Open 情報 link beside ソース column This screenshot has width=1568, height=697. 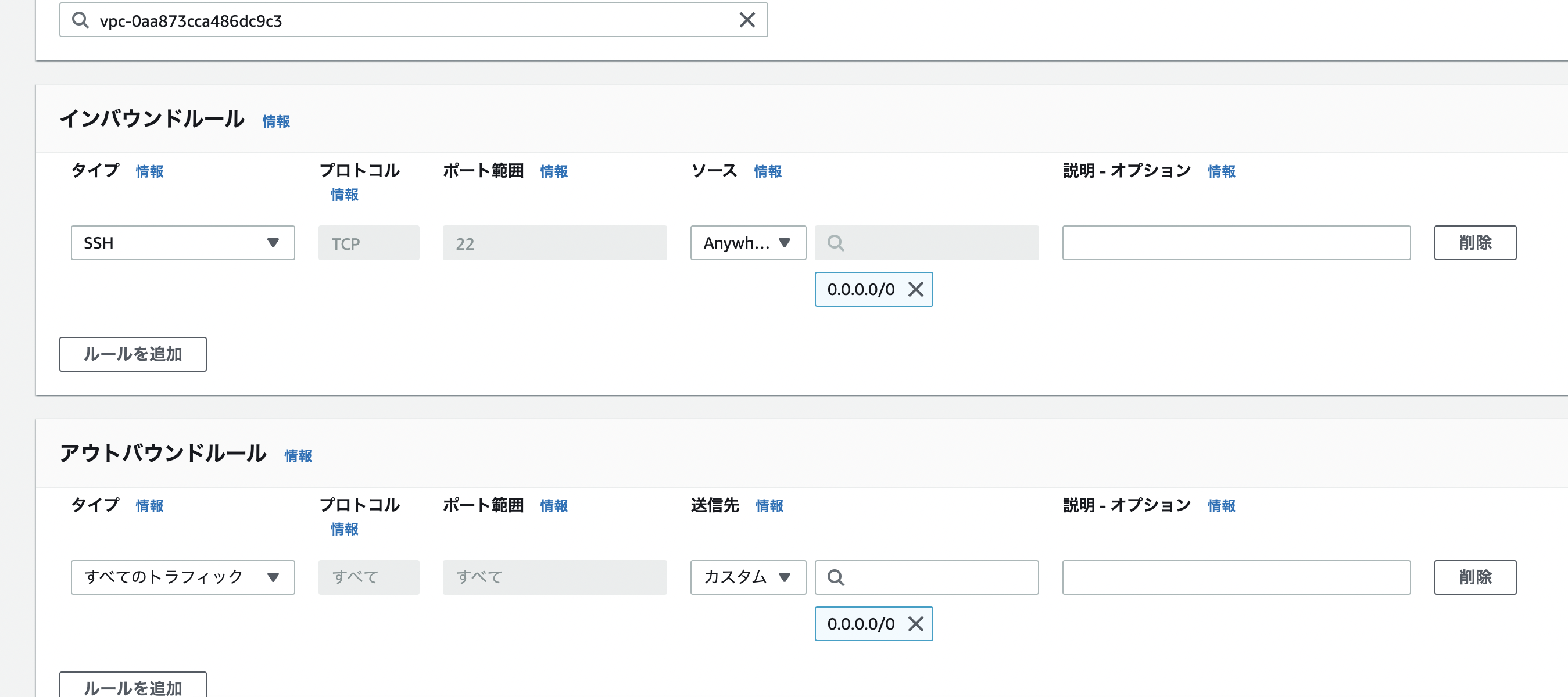pyautogui.click(x=767, y=171)
